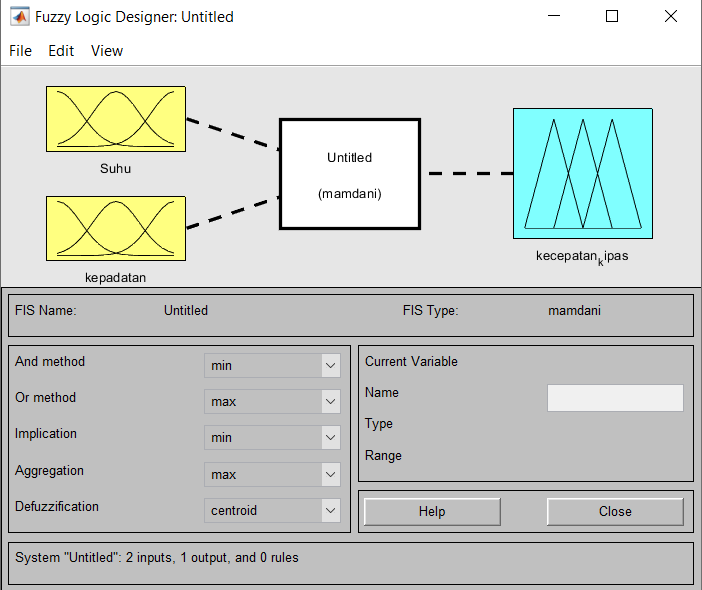The height and width of the screenshot is (590, 702).
Task: Focus the Current Variable Name field
Action: pyautogui.click(x=615, y=398)
